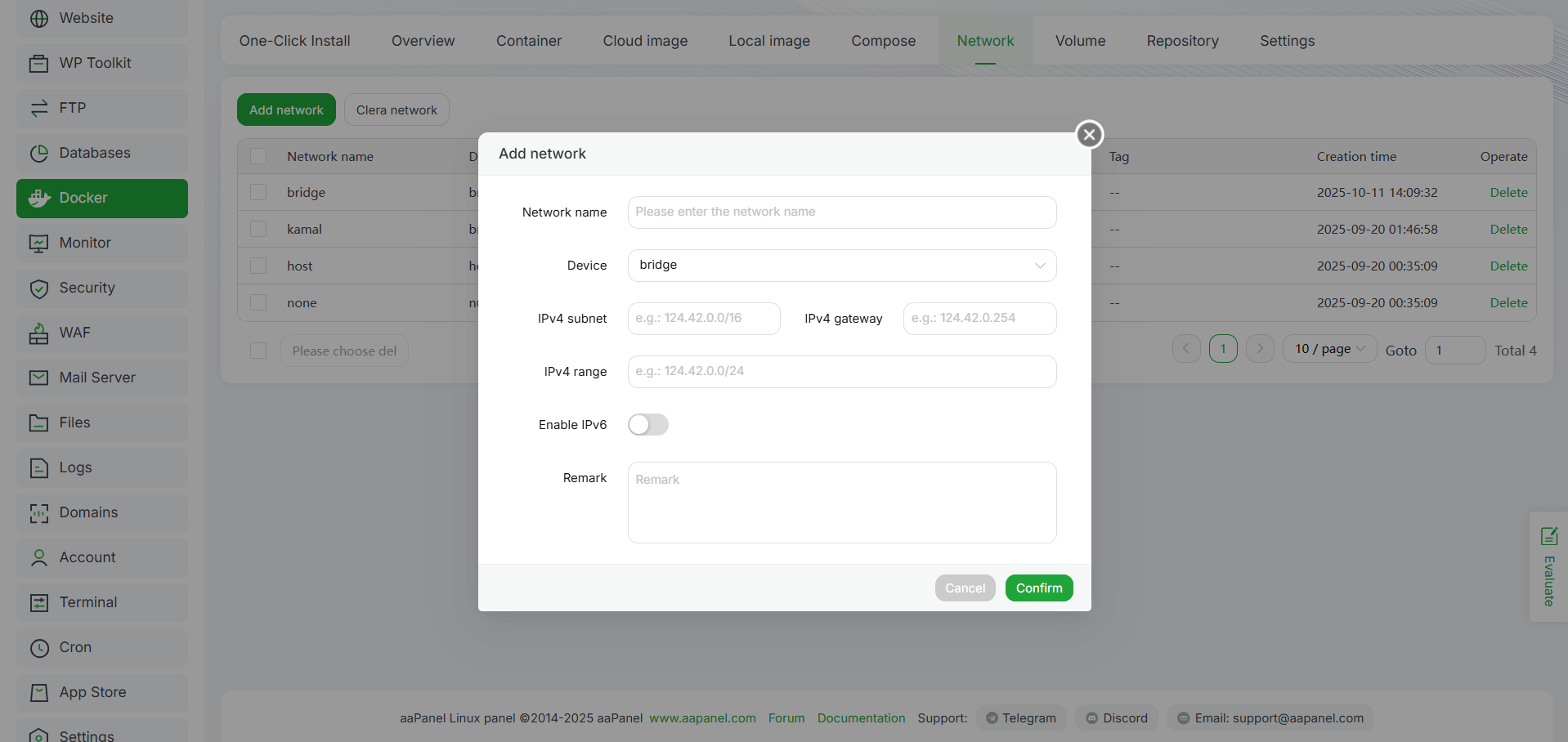Viewport: 1568px width, 742px height.
Task: Delete the host network
Action: 1508,266
